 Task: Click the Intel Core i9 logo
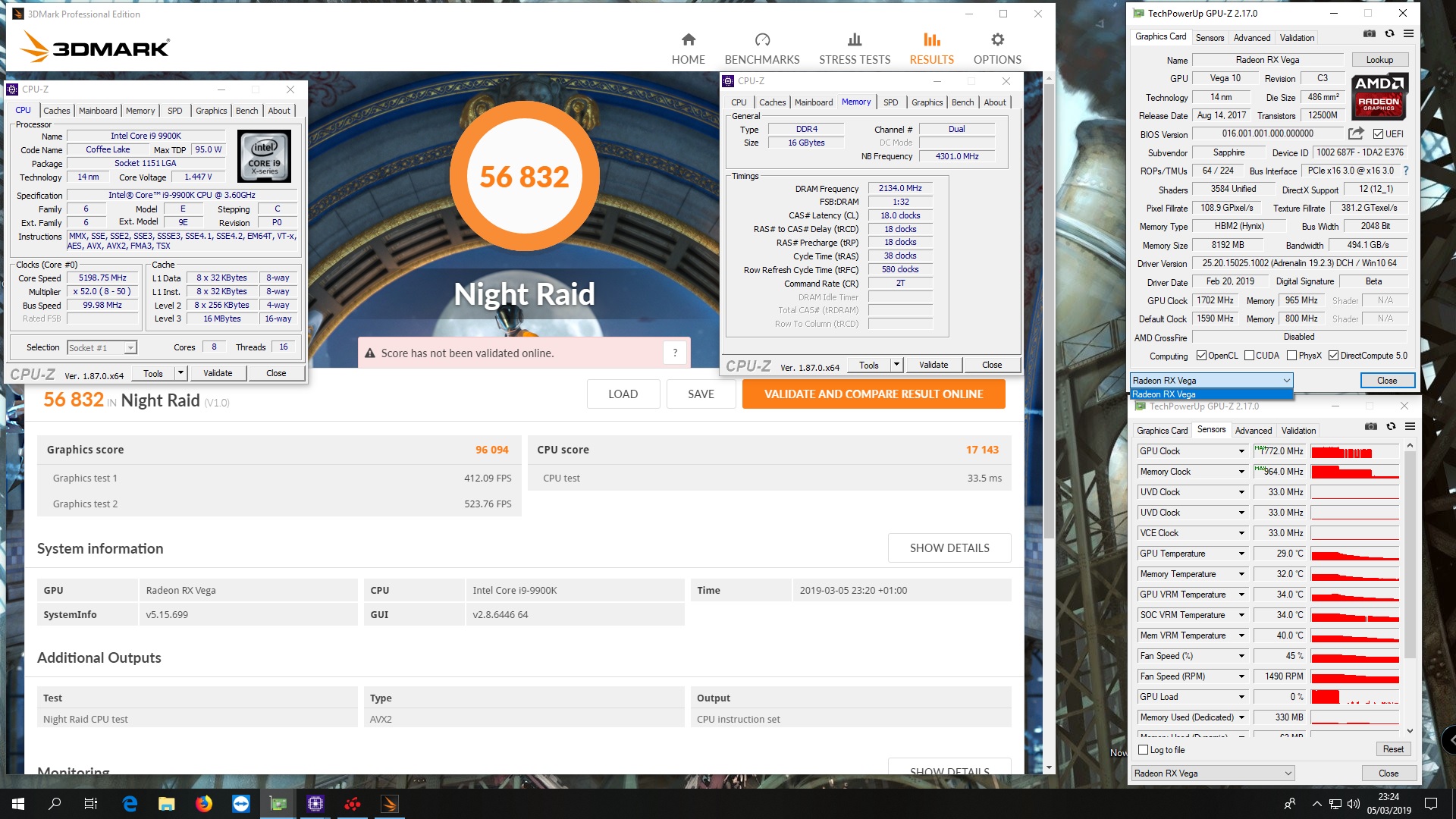tap(264, 156)
